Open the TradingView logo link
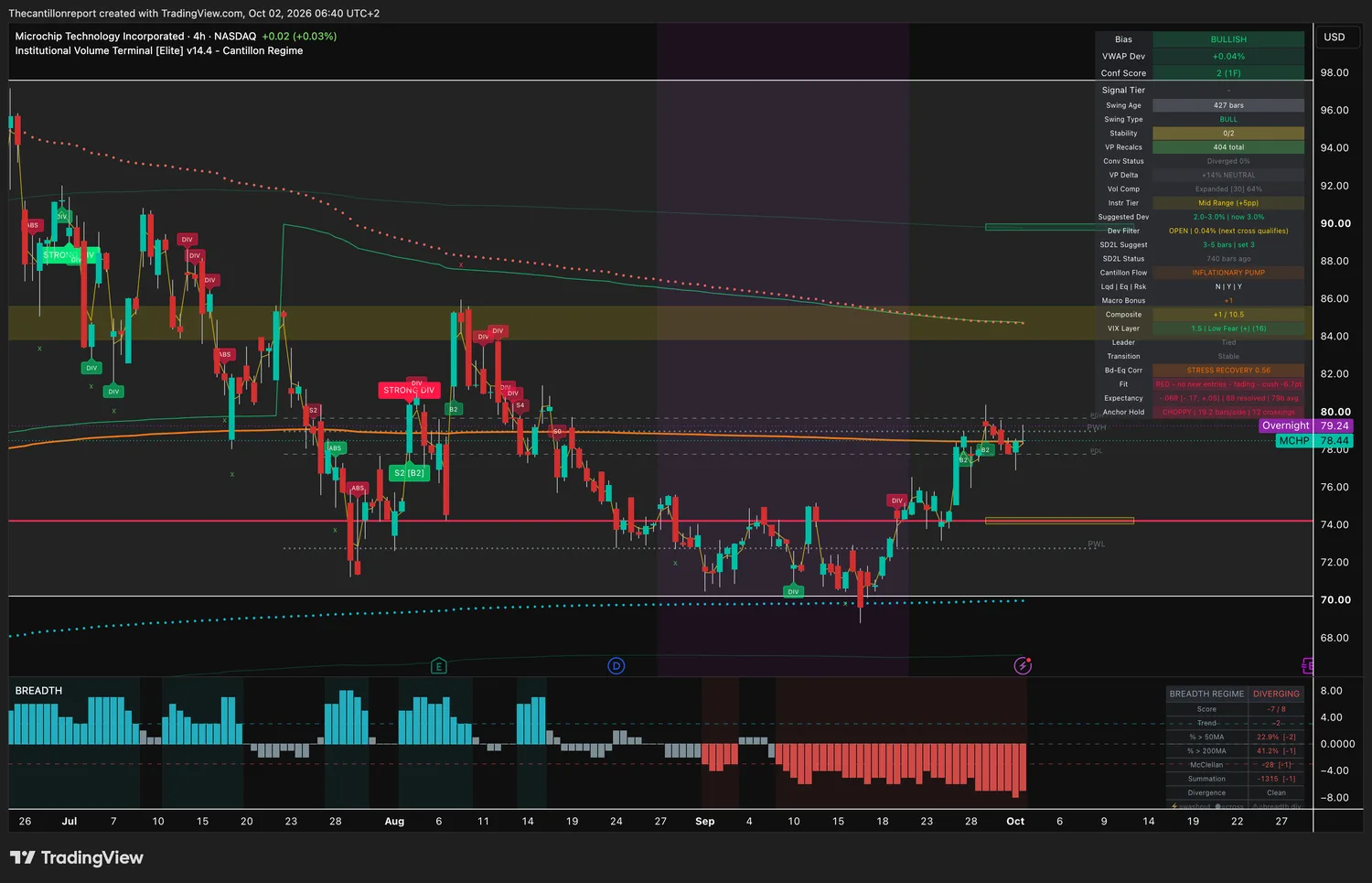Screen dimensions: 1372x883 coord(77,857)
